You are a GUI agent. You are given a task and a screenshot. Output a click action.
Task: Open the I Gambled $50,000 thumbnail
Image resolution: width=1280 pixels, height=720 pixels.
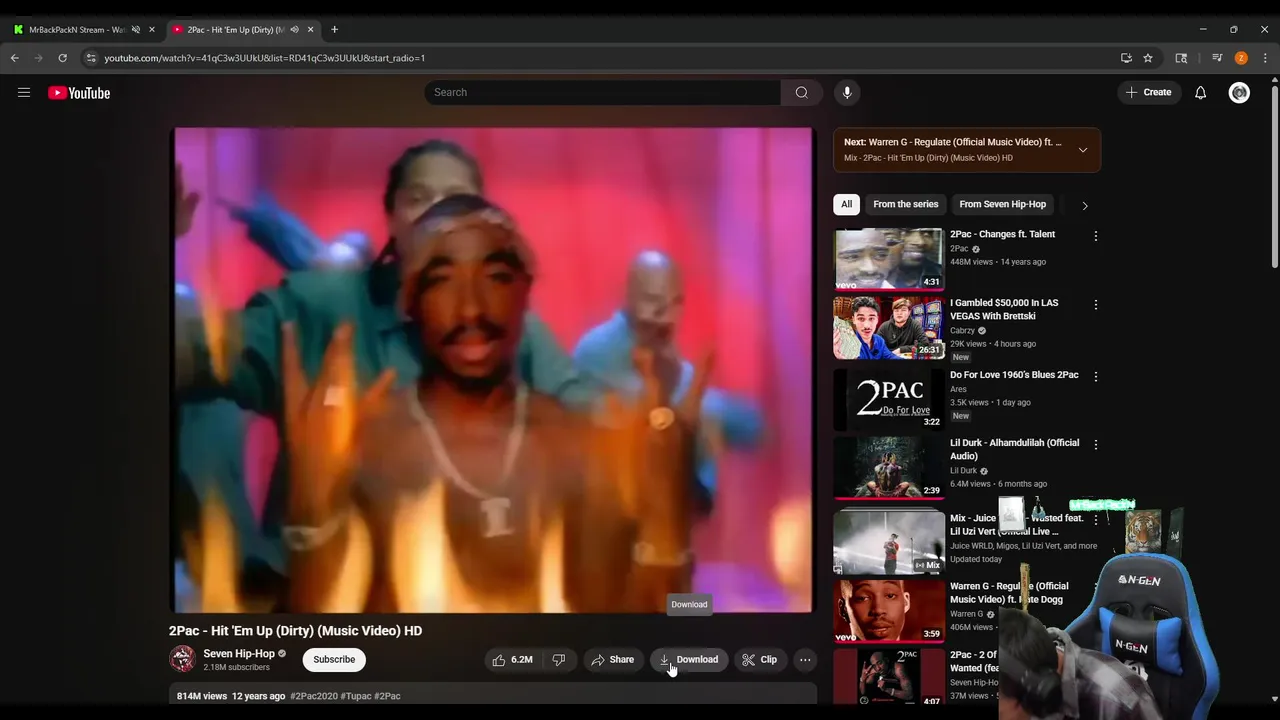tap(889, 327)
